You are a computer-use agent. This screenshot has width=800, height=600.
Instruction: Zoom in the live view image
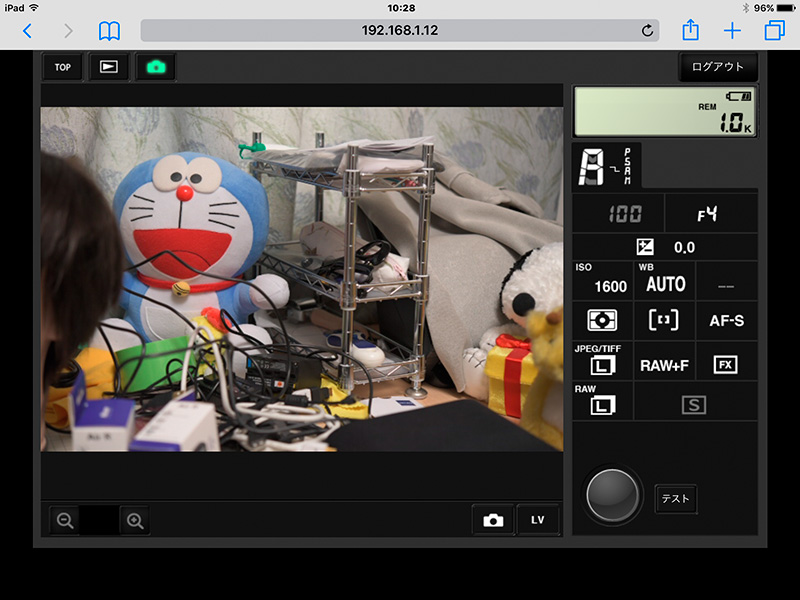point(135,520)
